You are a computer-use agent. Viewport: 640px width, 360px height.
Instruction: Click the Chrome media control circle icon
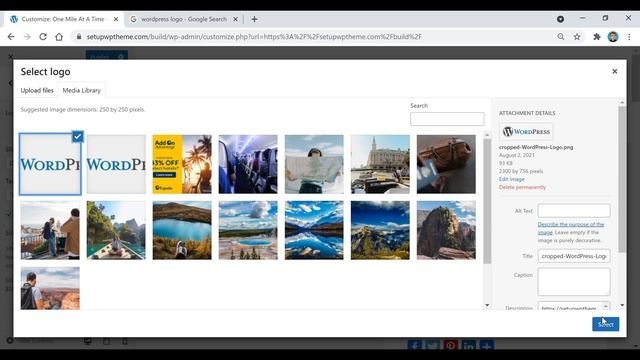coord(560,19)
